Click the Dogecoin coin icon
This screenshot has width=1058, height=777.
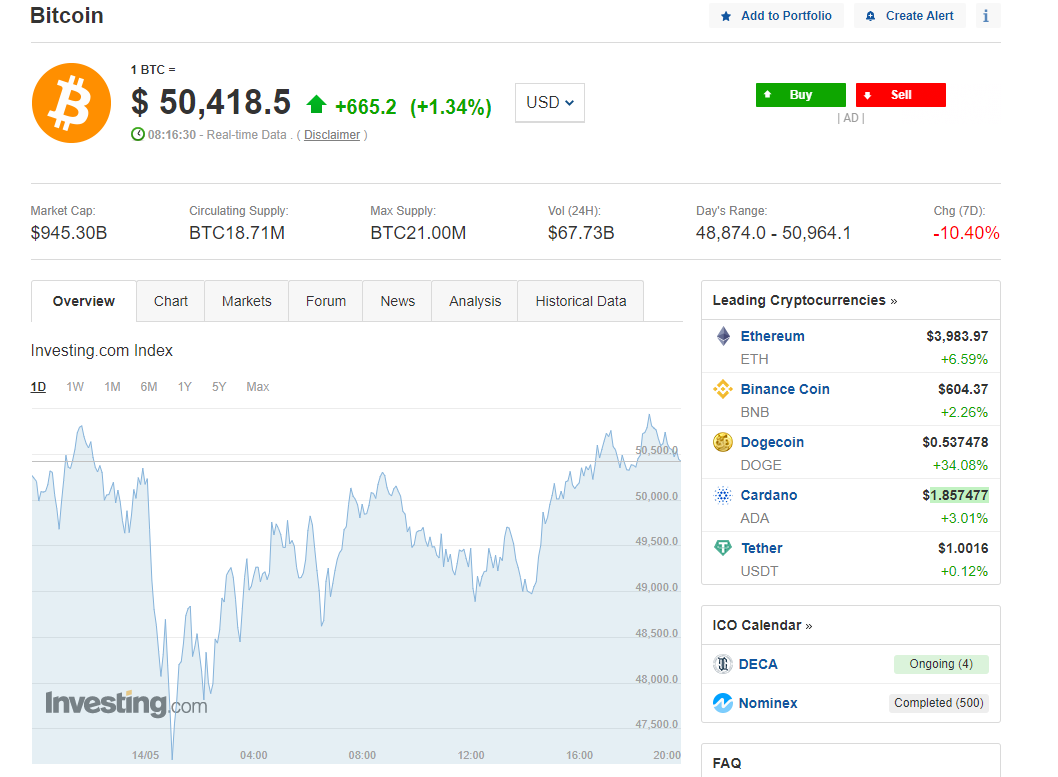point(723,442)
